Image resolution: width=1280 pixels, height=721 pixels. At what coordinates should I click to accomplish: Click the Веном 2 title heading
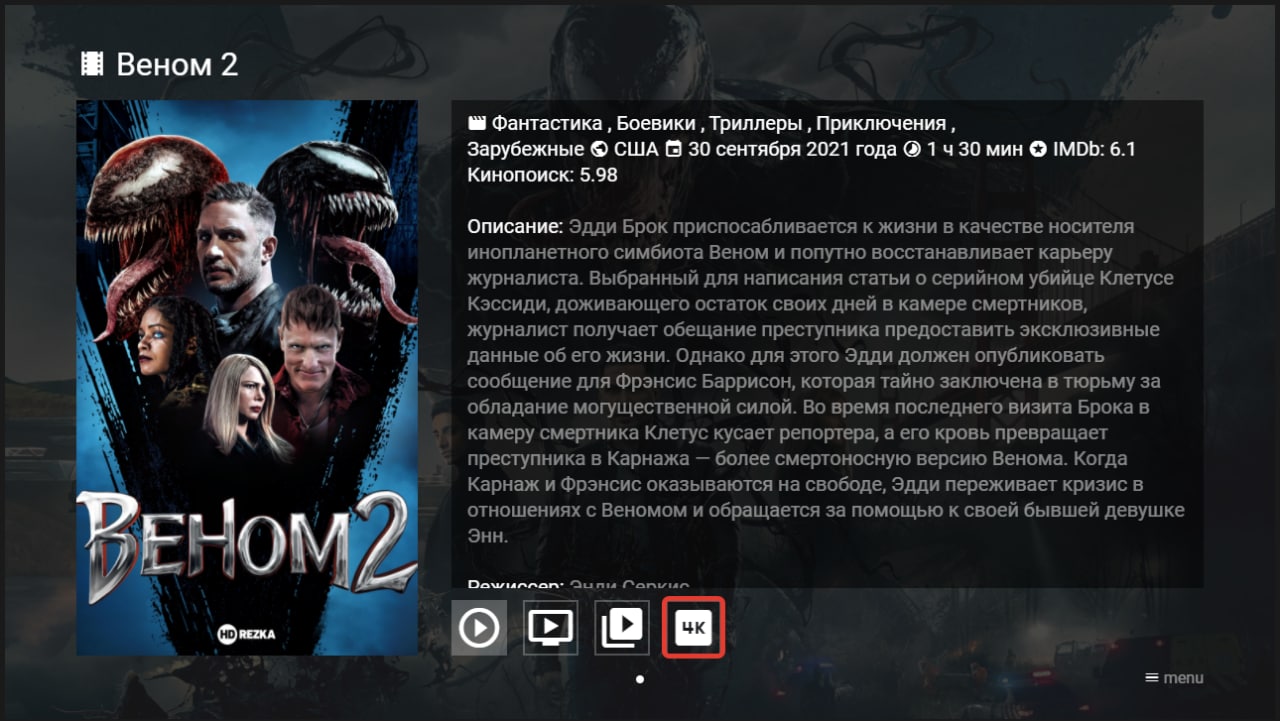(177, 65)
